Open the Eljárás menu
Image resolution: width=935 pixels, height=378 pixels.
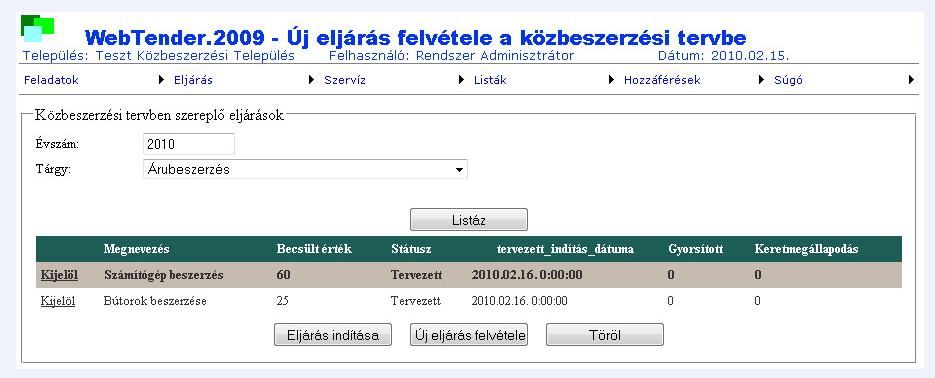(193, 80)
